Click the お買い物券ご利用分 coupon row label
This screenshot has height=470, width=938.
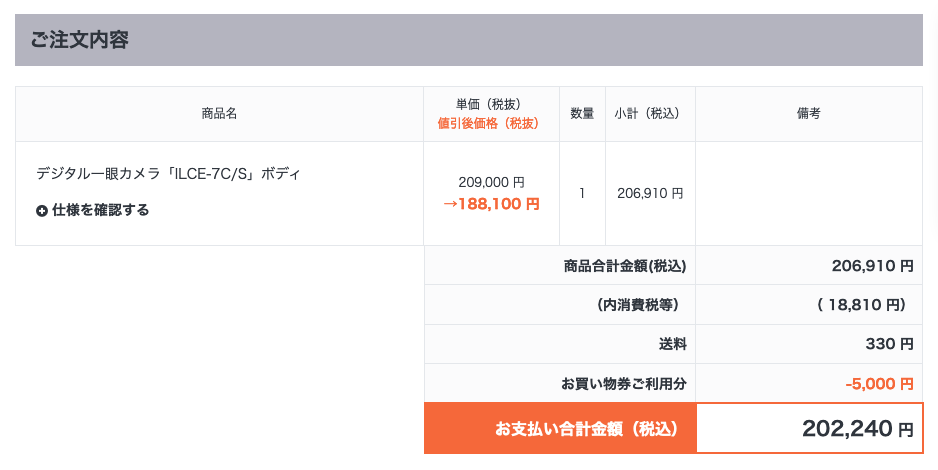coord(623,383)
